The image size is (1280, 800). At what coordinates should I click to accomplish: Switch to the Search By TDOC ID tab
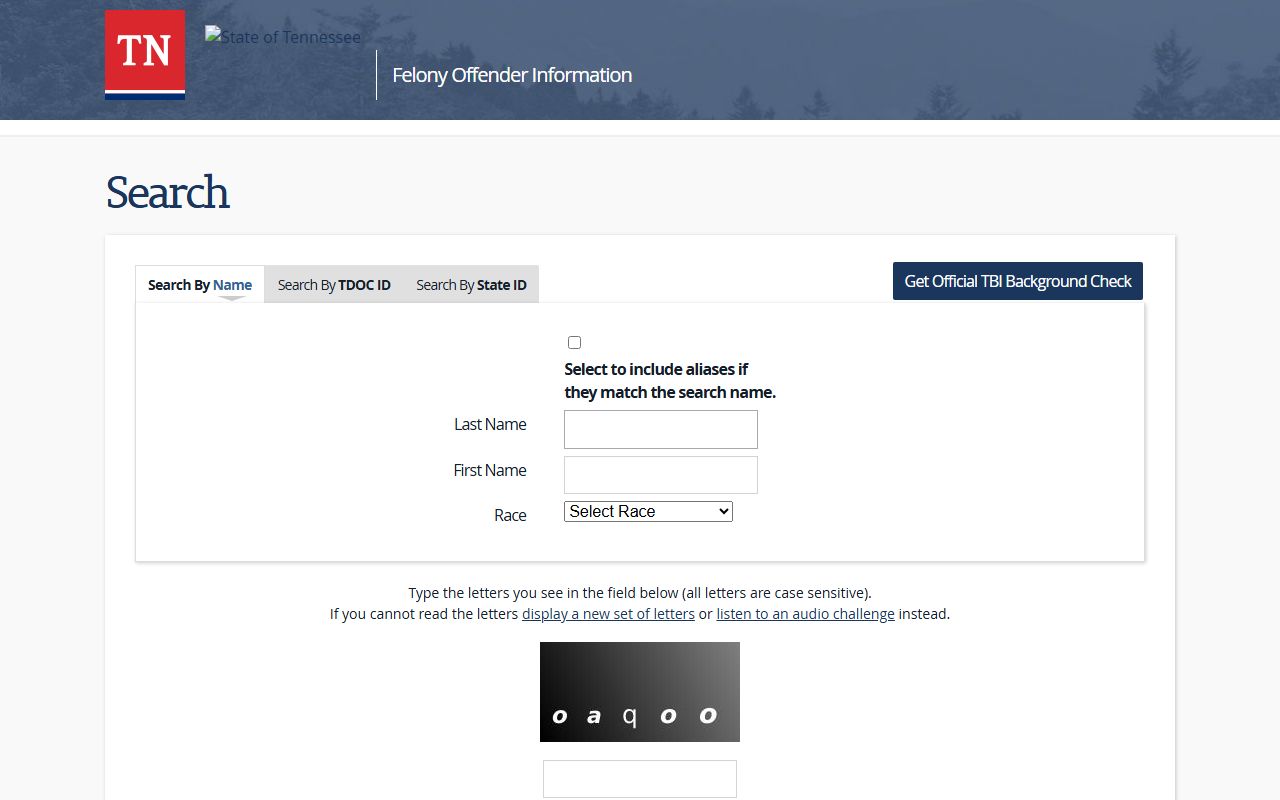tap(334, 285)
